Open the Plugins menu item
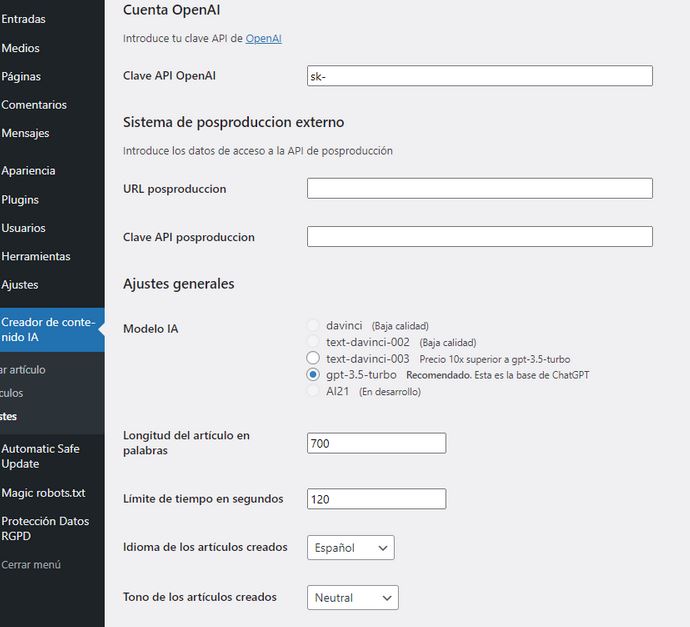 pos(20,199)
